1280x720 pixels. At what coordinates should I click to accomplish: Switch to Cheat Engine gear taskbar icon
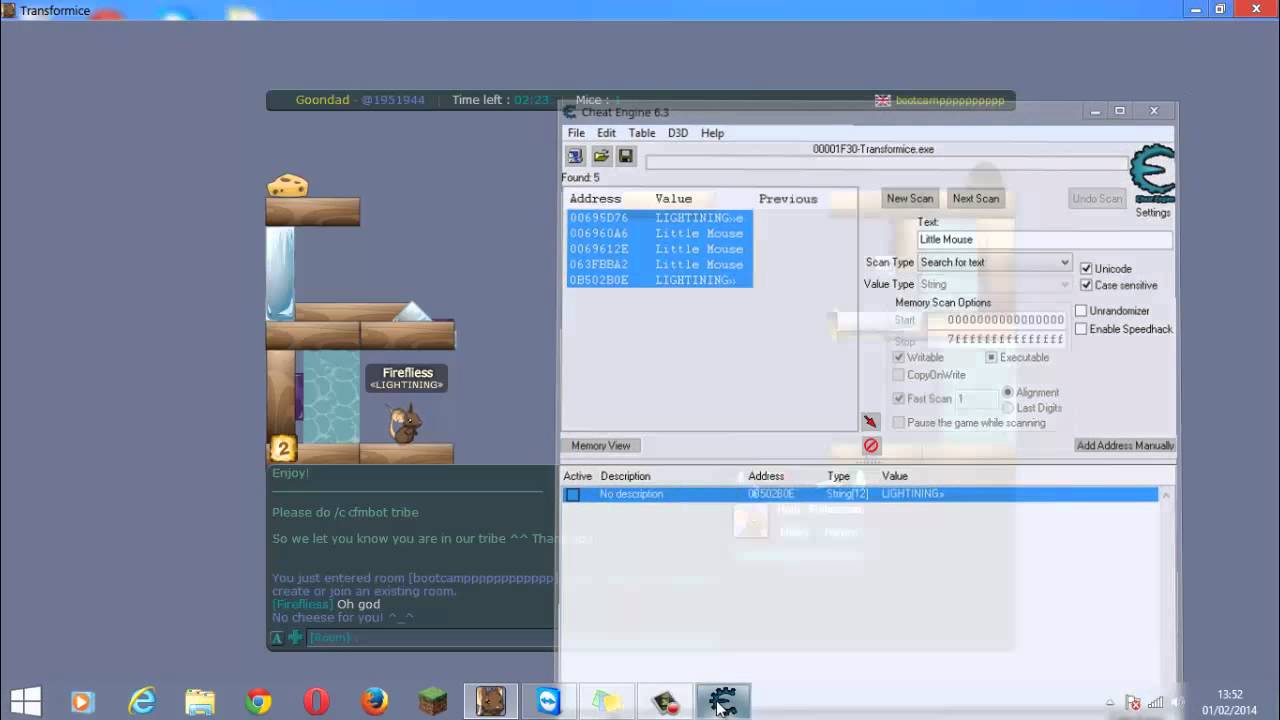pos(723,702)
